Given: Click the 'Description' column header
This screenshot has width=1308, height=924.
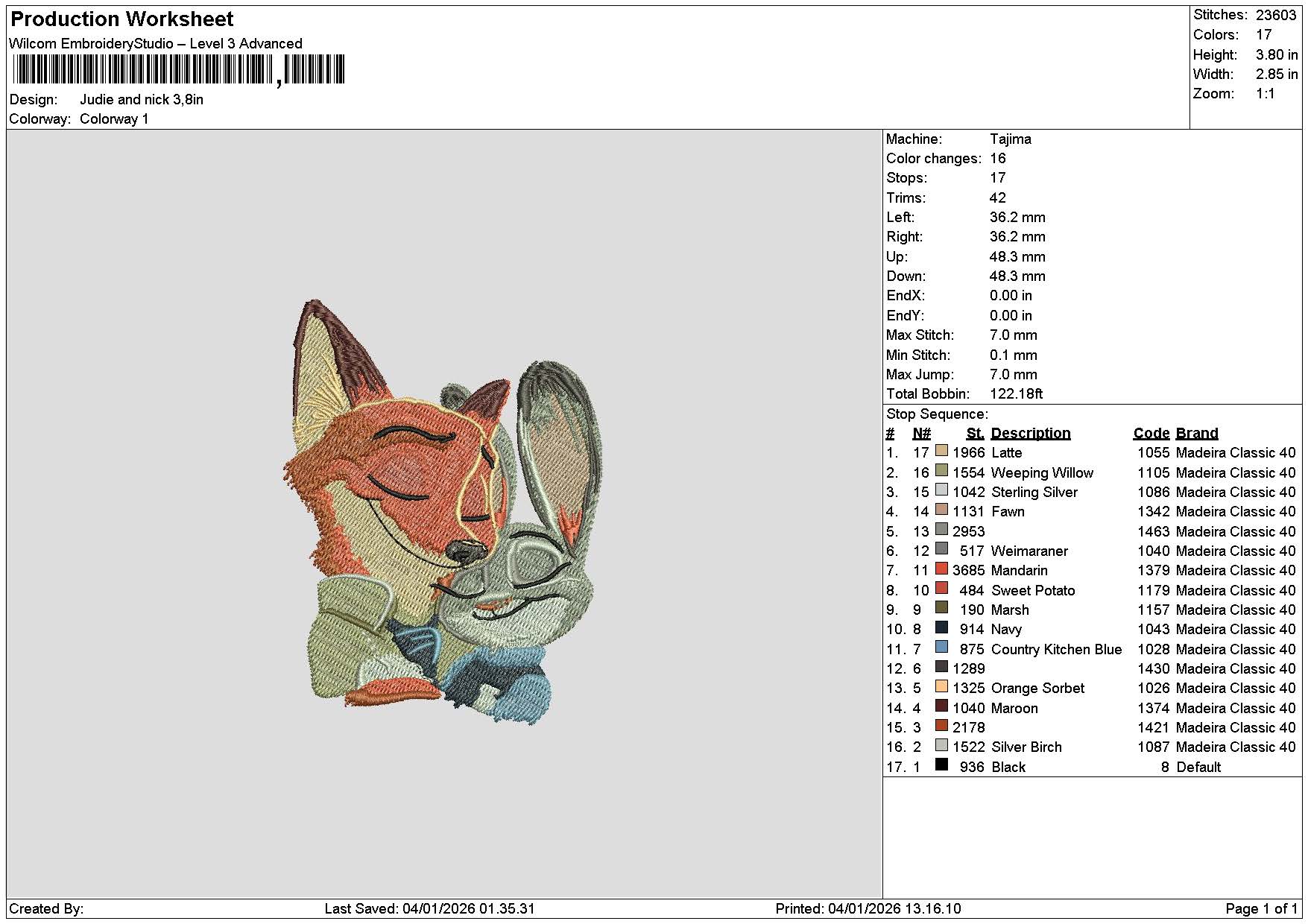Looking at the screenshot, I should tap(1031, 433).
